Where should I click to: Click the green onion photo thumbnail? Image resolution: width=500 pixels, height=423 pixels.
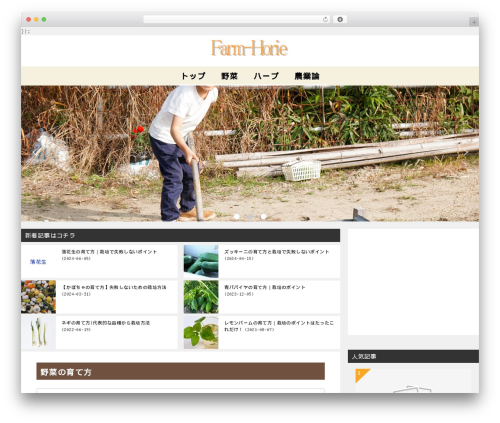[38, 332]
